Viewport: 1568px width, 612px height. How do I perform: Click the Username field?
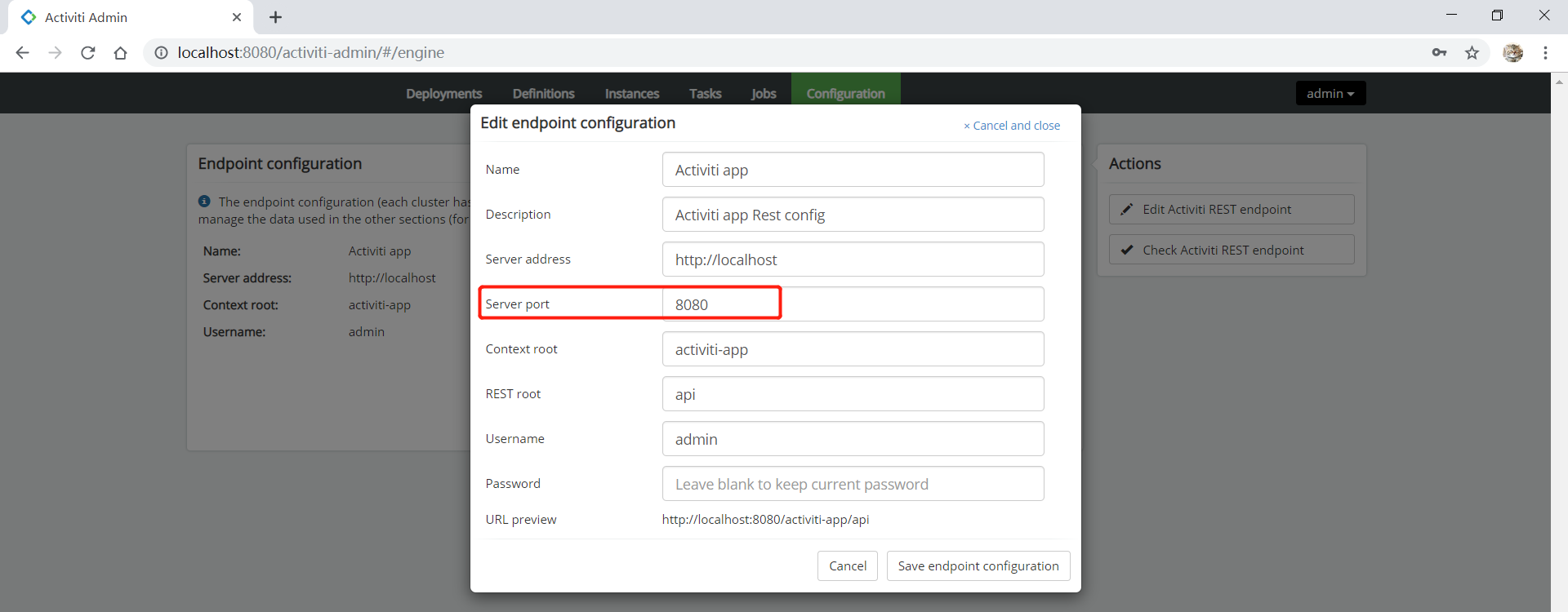(853, 439)
